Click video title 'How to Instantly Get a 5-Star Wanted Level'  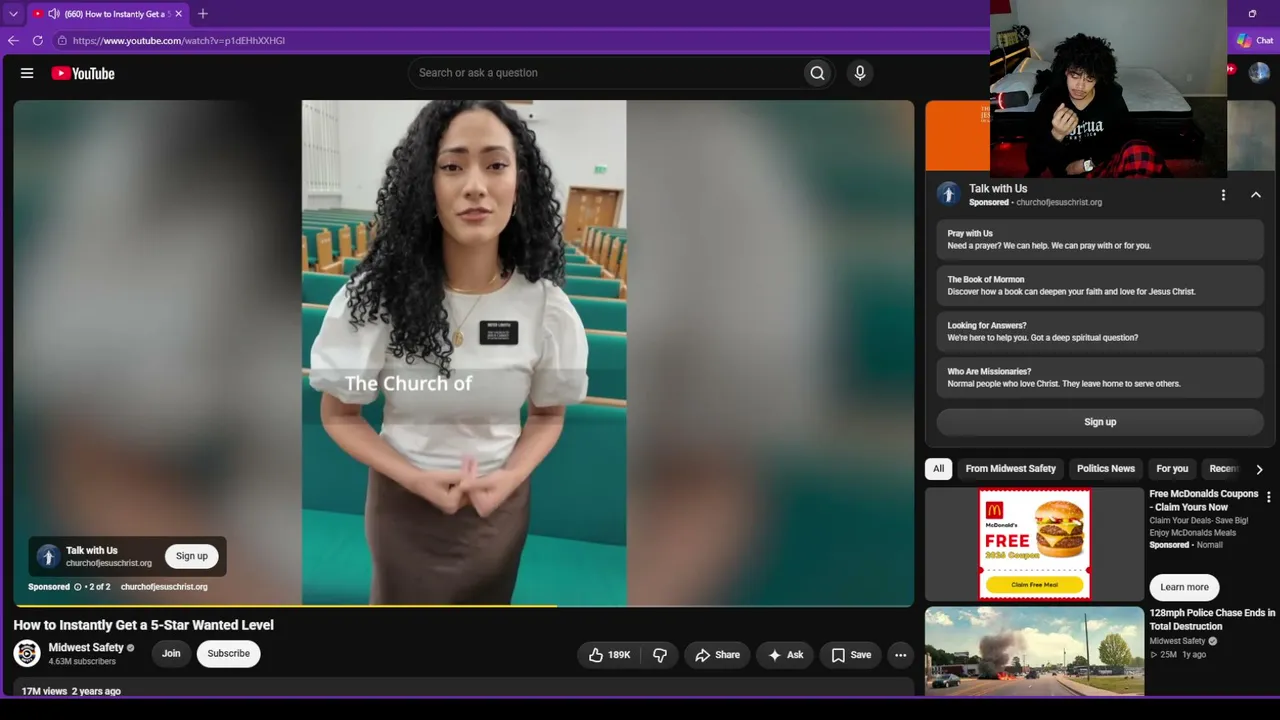point(143,625)
